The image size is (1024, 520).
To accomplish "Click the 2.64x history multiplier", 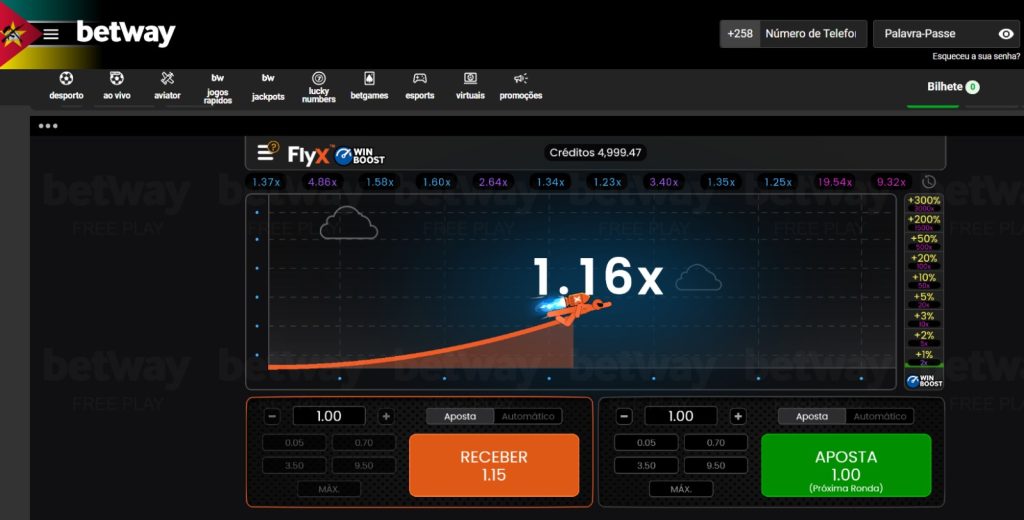I will 493,182.
